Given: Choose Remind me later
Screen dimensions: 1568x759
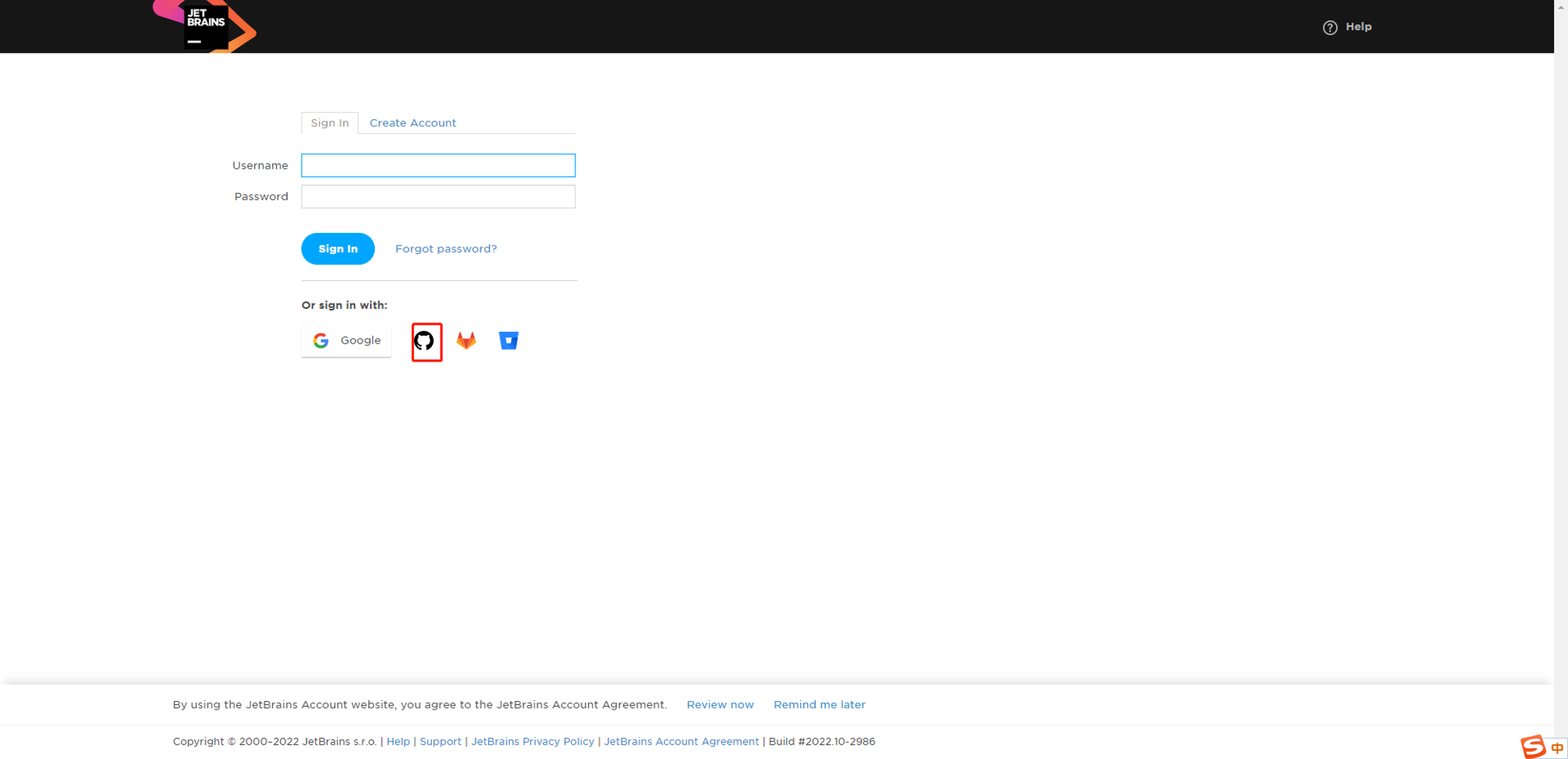Looking at the screenshot, I should point(819,705).
